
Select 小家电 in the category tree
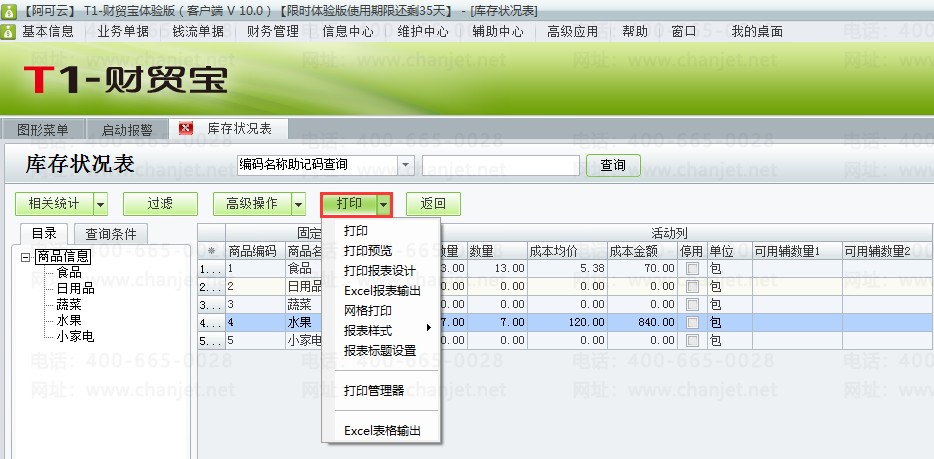76,336
